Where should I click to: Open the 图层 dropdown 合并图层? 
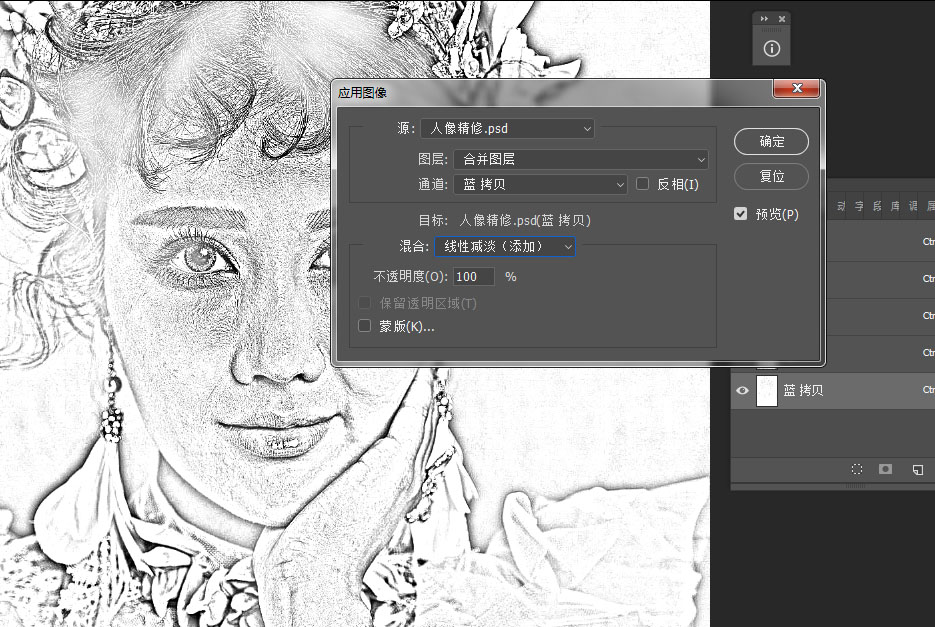(x=581, y=159)
